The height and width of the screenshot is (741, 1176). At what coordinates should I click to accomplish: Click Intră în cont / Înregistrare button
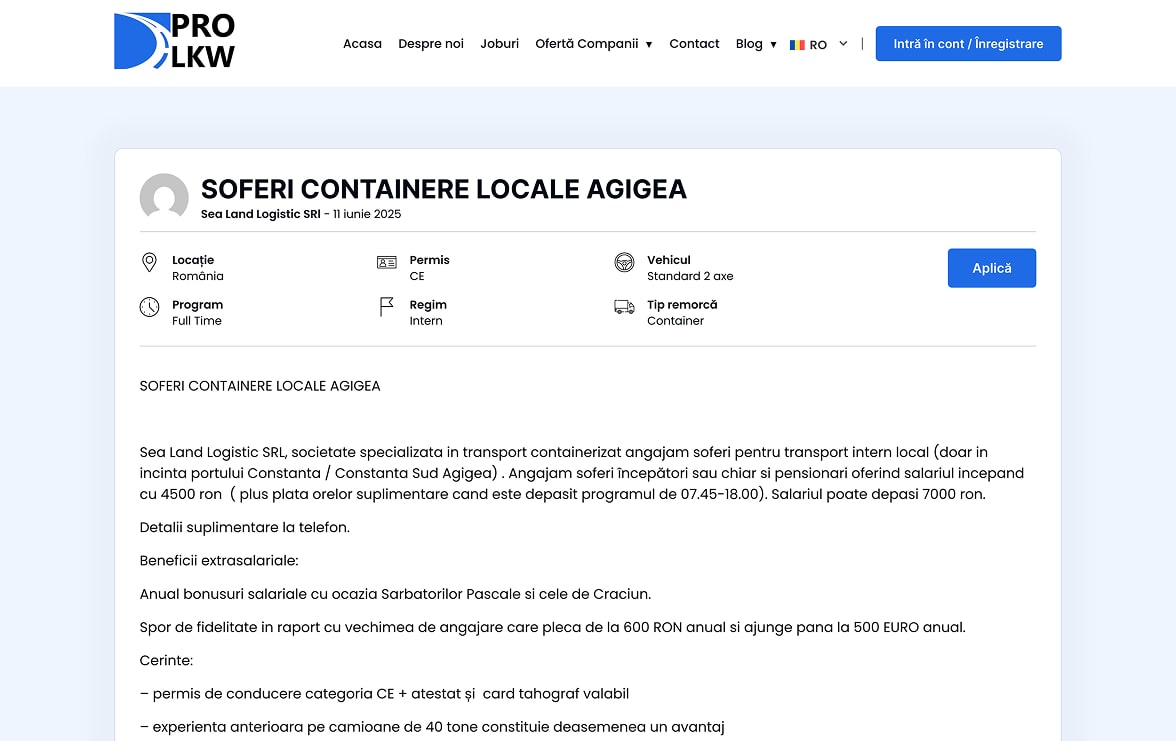968,44
